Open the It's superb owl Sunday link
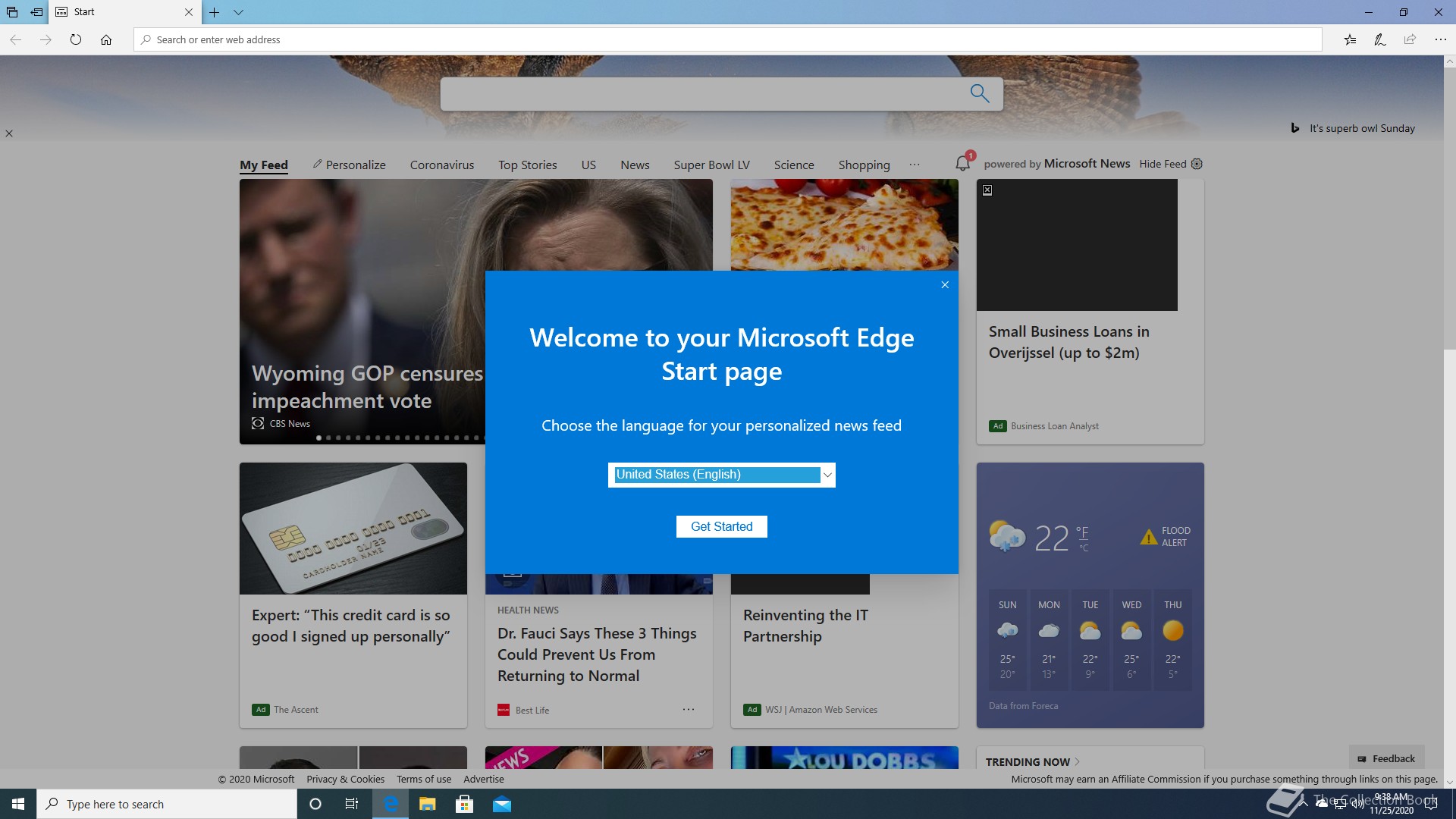 point(1362,128)
